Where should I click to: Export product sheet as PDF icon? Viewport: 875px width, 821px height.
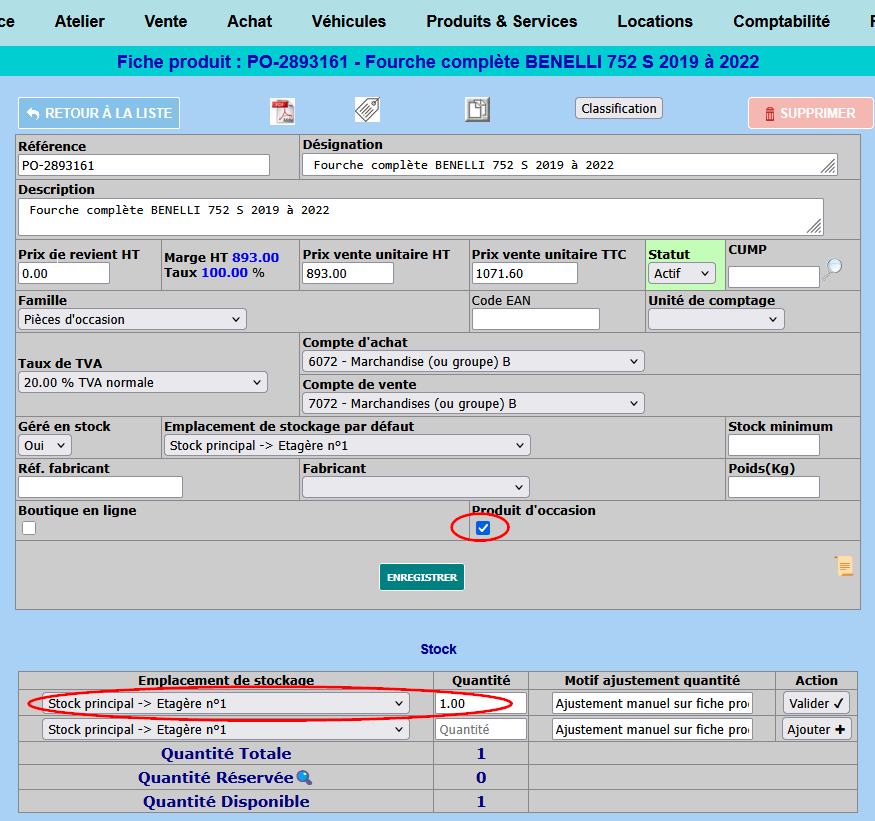(x=282, y=112)
